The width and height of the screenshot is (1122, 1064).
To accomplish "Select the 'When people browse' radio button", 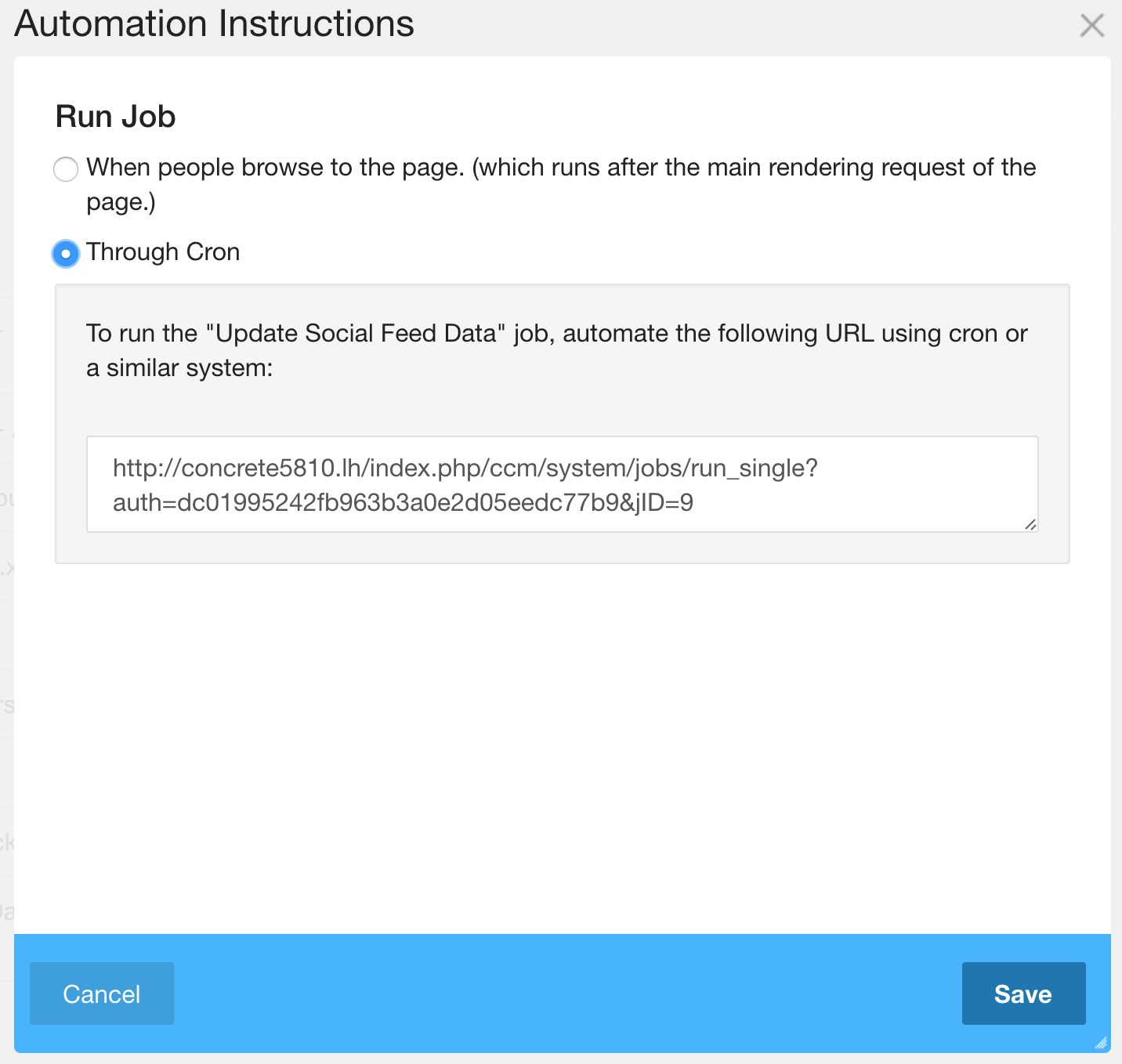I will (x=66, y=168).
